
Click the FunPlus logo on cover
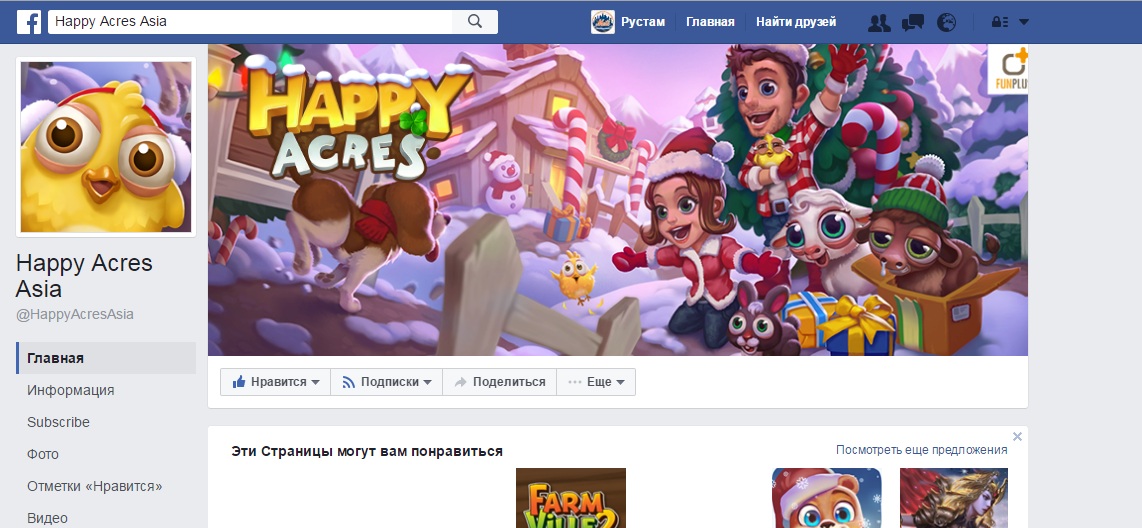(1007, 69)
